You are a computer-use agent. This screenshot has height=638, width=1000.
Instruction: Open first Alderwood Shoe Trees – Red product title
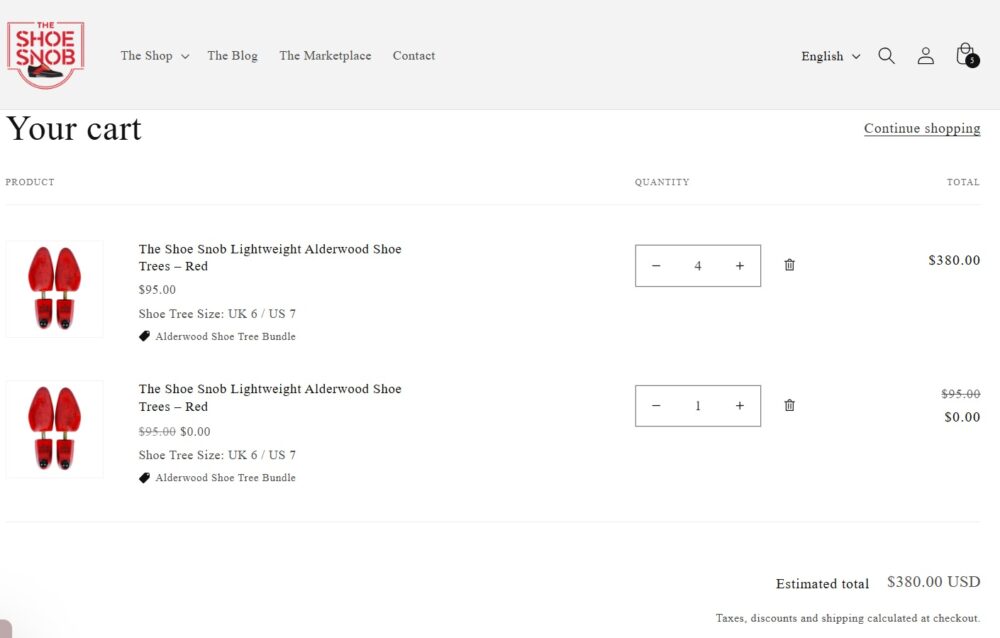pyautogui.click(x=270, y=257)
